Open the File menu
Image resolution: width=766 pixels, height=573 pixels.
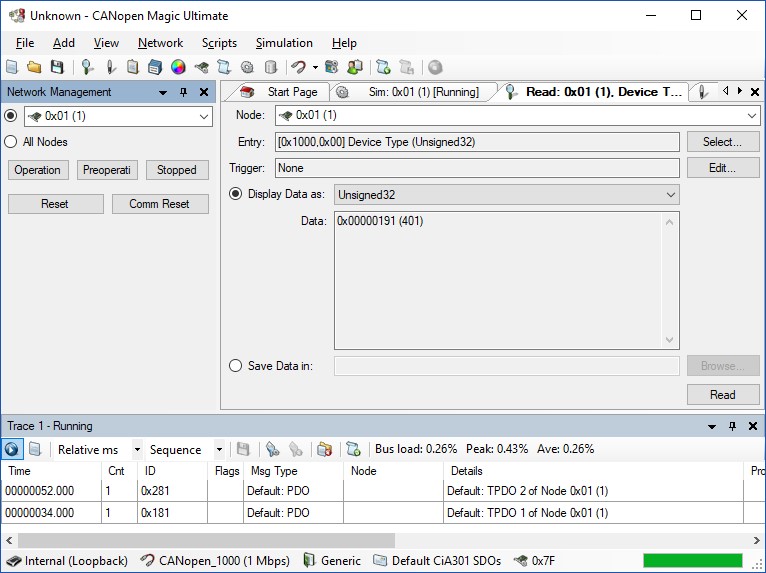[x=25, y=43]
